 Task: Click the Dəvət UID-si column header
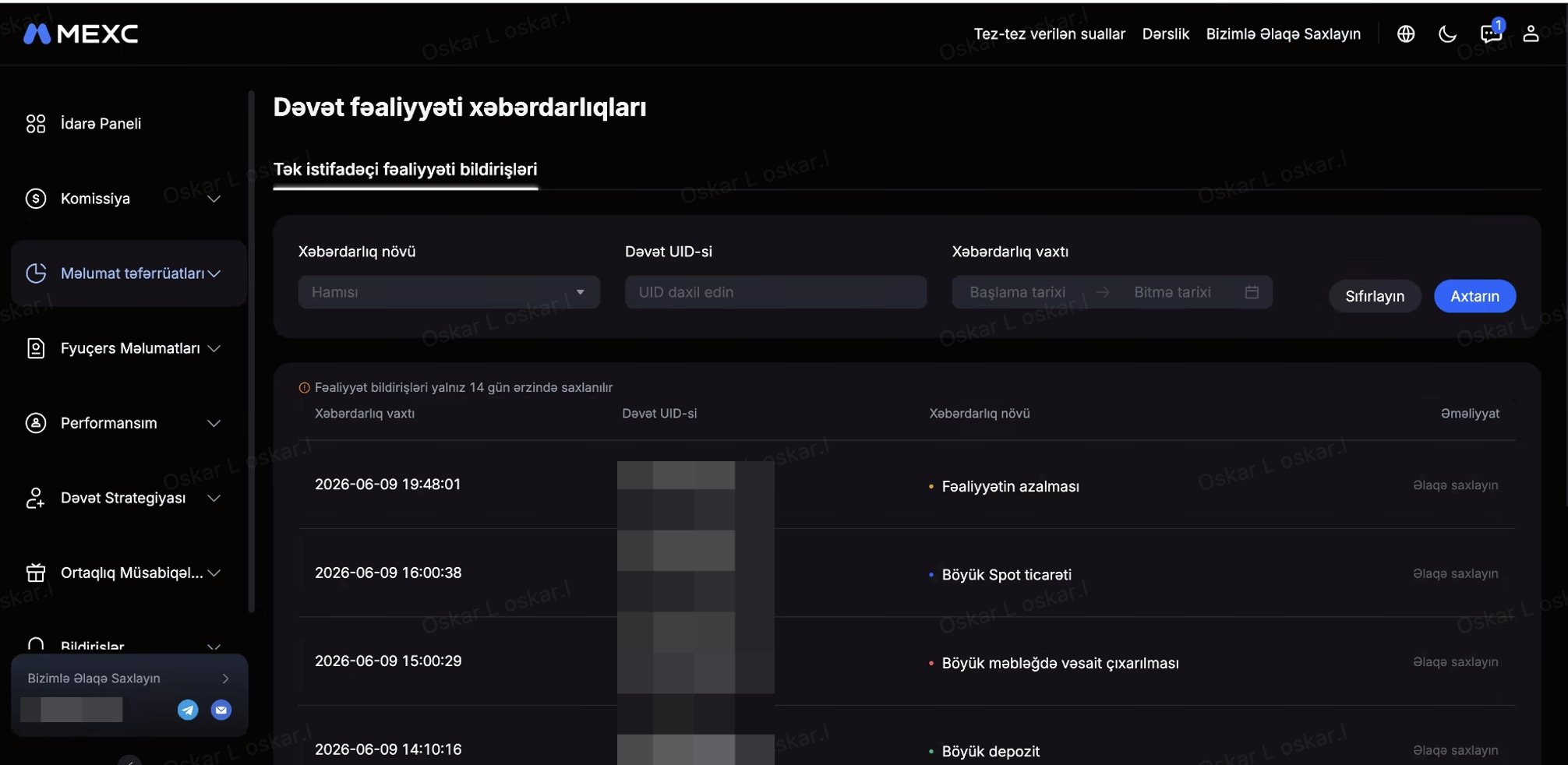[x=659, y=414]
